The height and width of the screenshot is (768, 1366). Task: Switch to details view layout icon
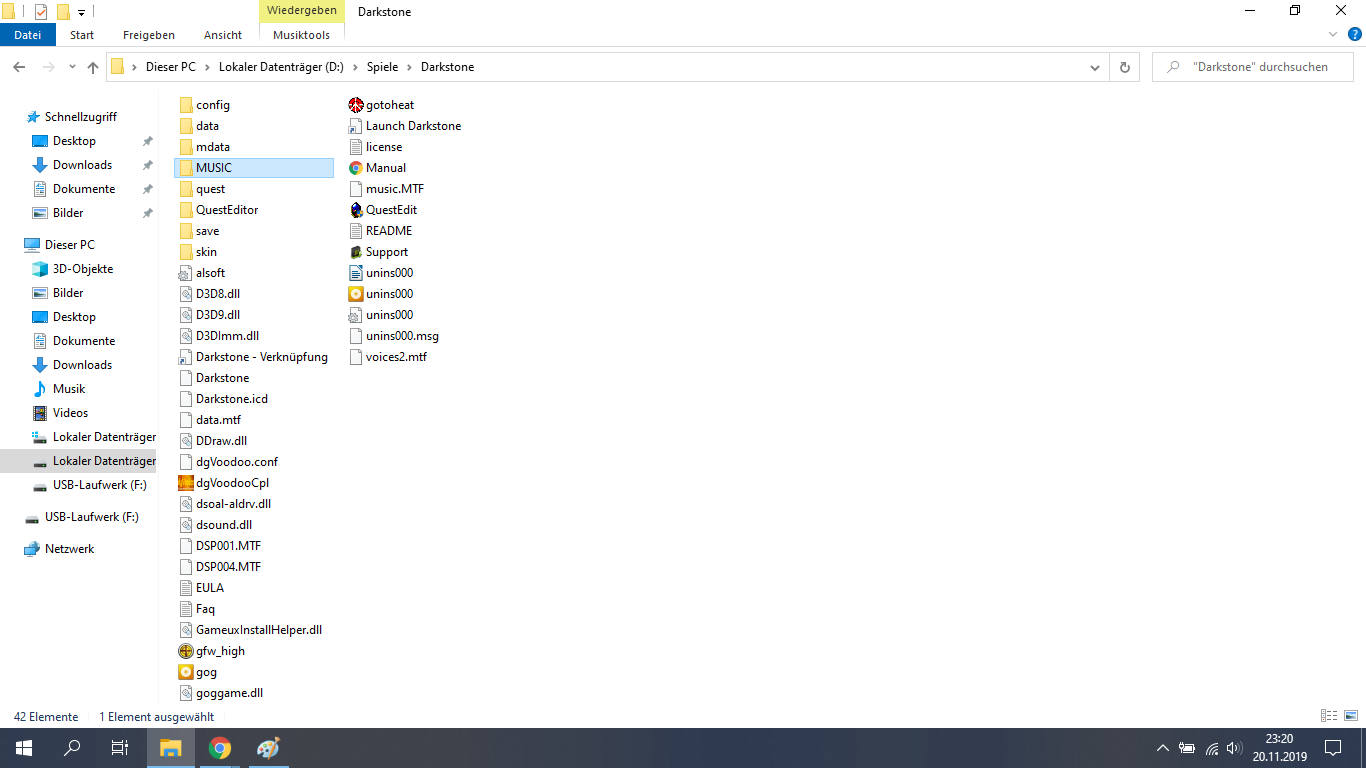(x=1329, y=716)
